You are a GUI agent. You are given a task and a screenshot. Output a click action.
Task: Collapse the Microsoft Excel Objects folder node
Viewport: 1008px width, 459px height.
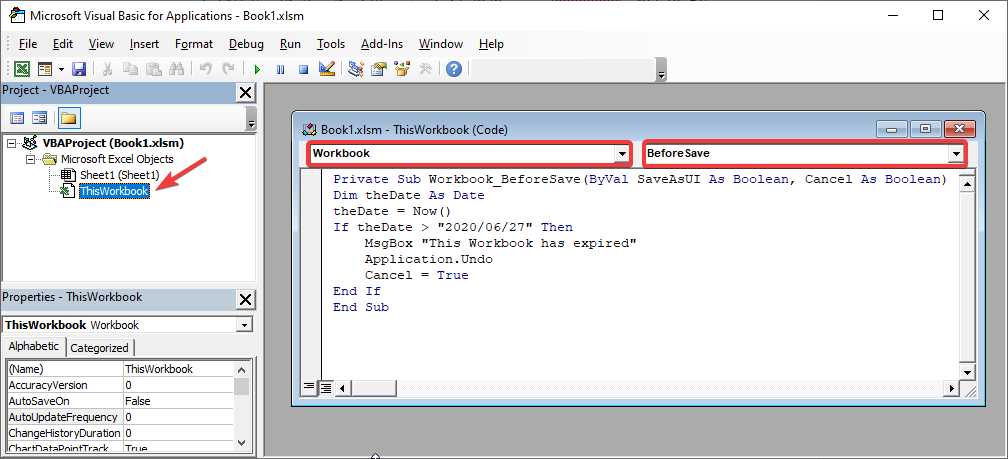30,159
